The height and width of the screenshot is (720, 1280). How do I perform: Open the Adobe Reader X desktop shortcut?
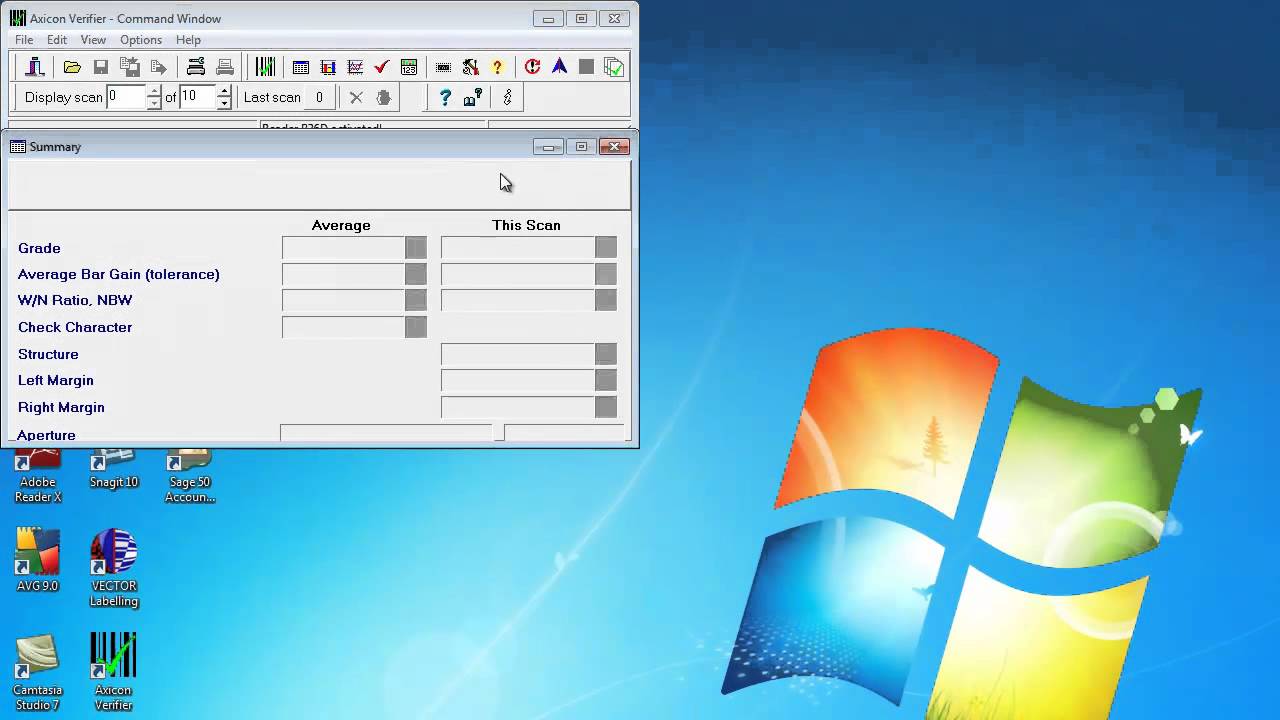click(x=38, y=477)
